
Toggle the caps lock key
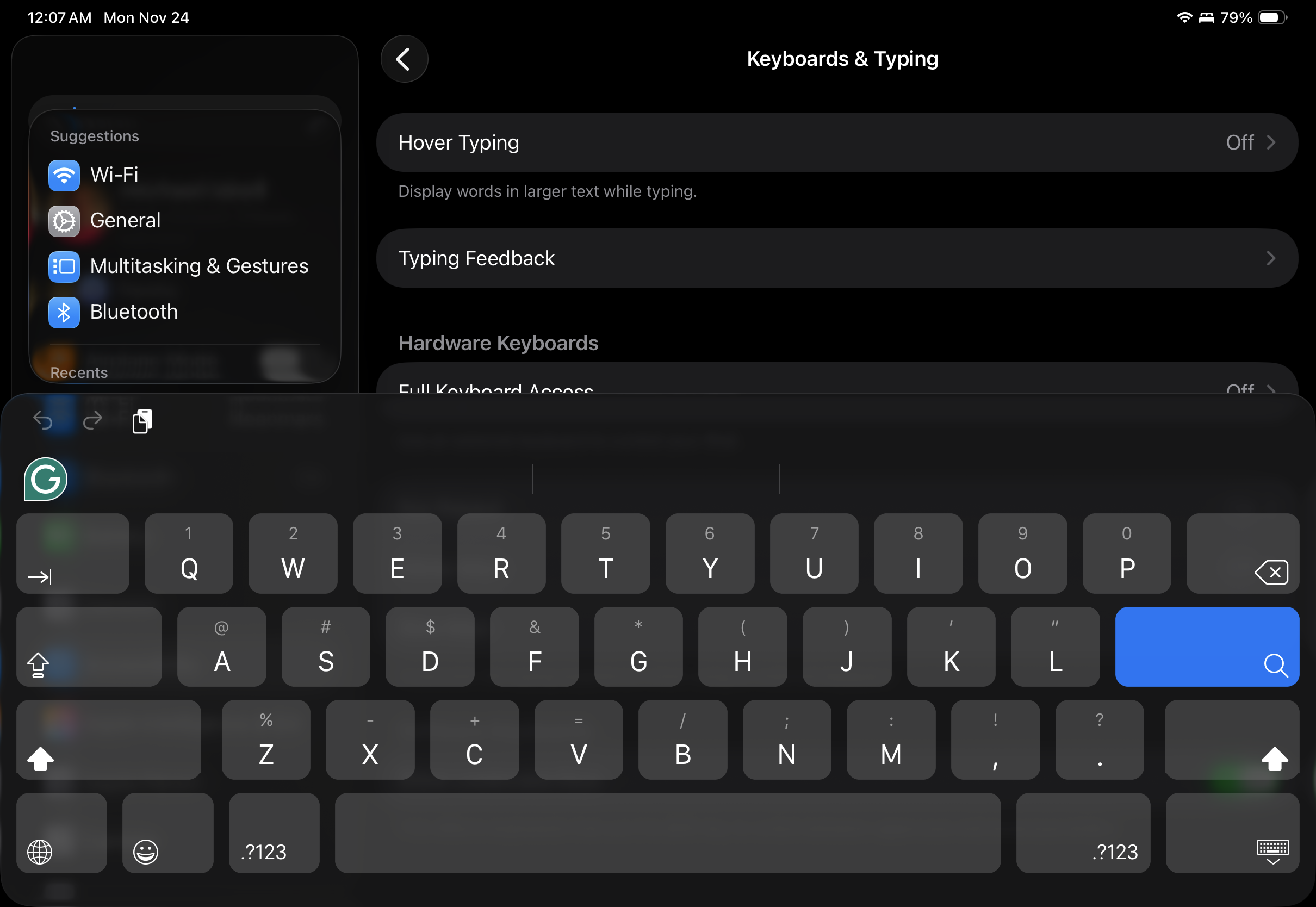click(89, 647)
